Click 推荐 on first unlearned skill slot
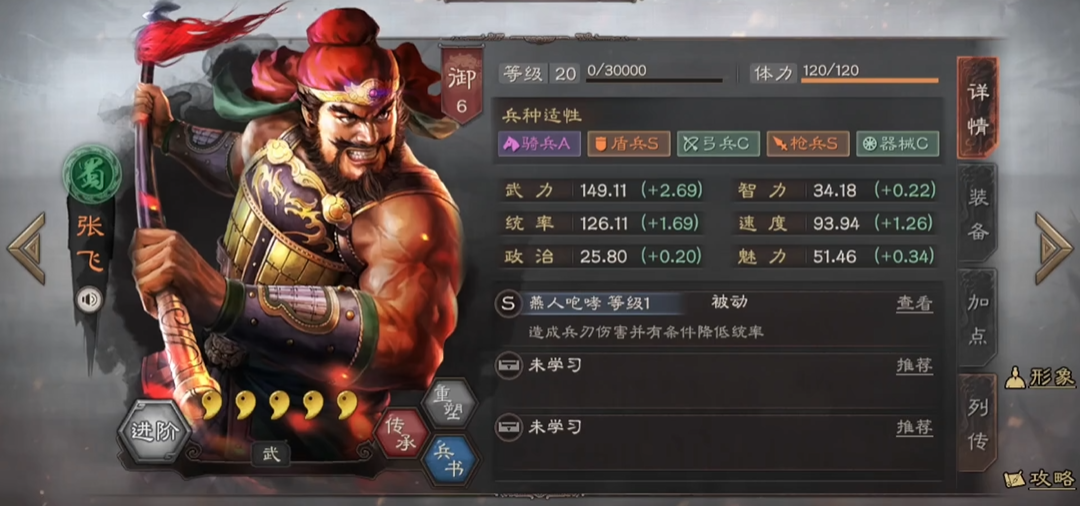Image resolution: width=1080 pixels, height=506 pixels. (914, 366)
